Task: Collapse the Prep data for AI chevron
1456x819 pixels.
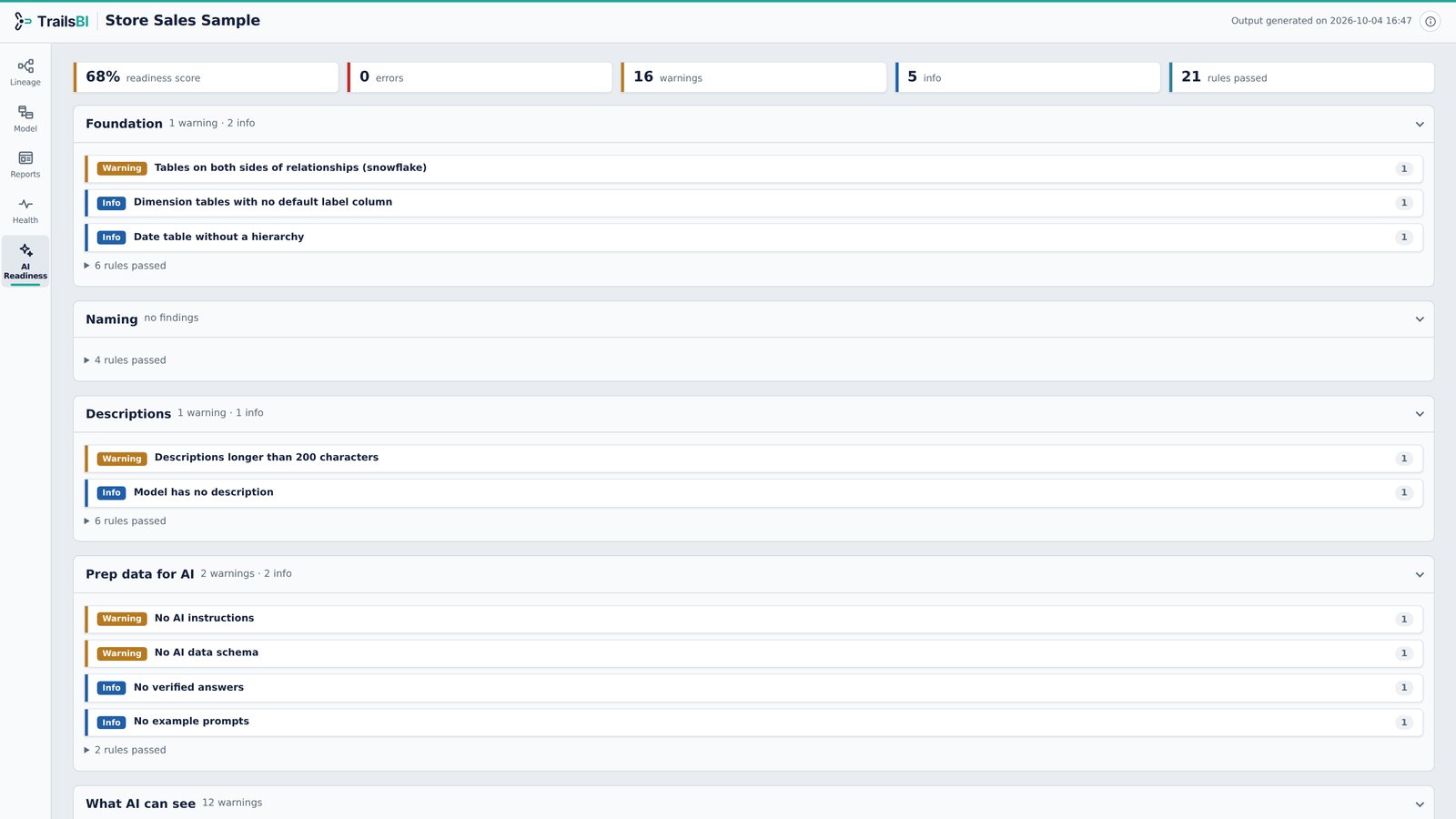Action: coord(1420,574)
